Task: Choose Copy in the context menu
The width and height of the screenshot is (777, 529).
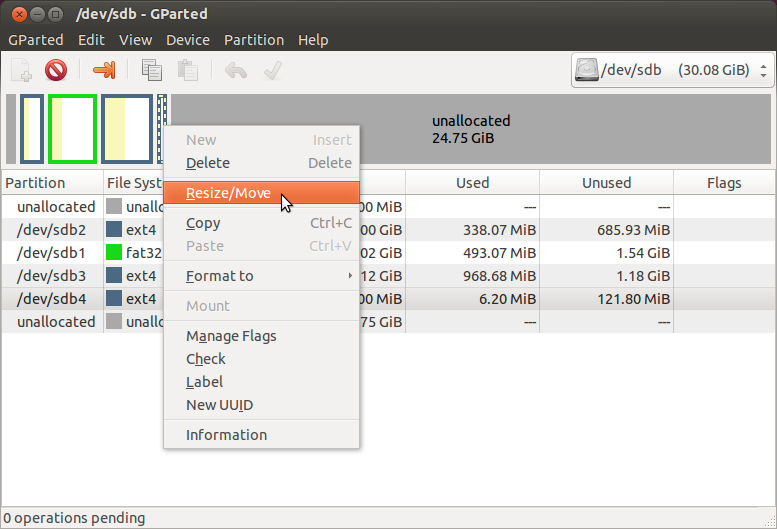Action: click(x=261, y=223)
